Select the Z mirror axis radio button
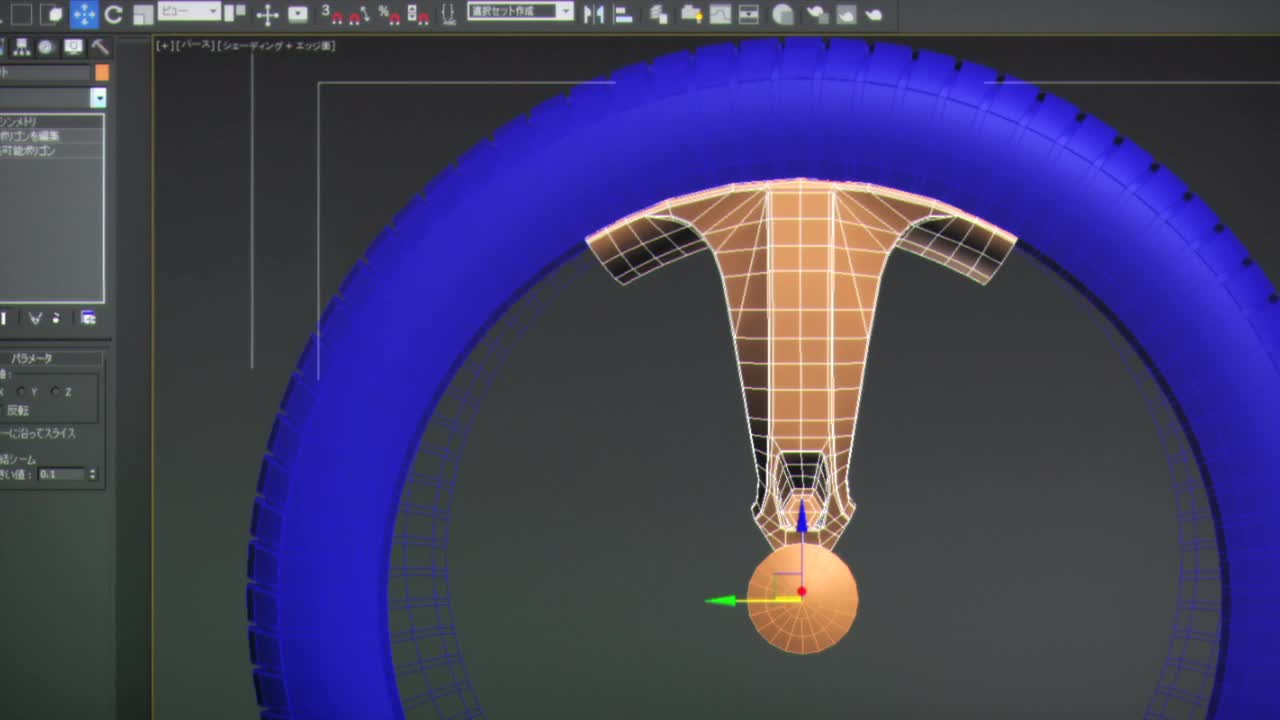Image resolution: width=1280 pixels, height=720 pixels. [55, 392]
